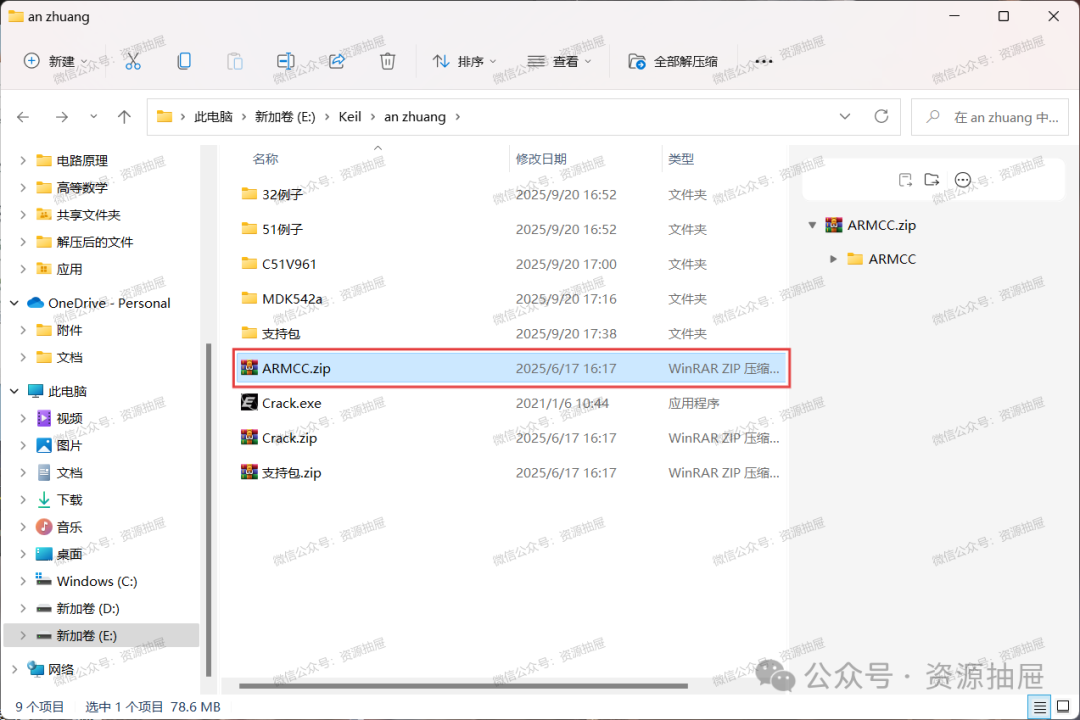Screen dimensions: 1080x720
Task: Open the 查看 view dropdown
Action: pyautogui.click(x=559, y=61)
